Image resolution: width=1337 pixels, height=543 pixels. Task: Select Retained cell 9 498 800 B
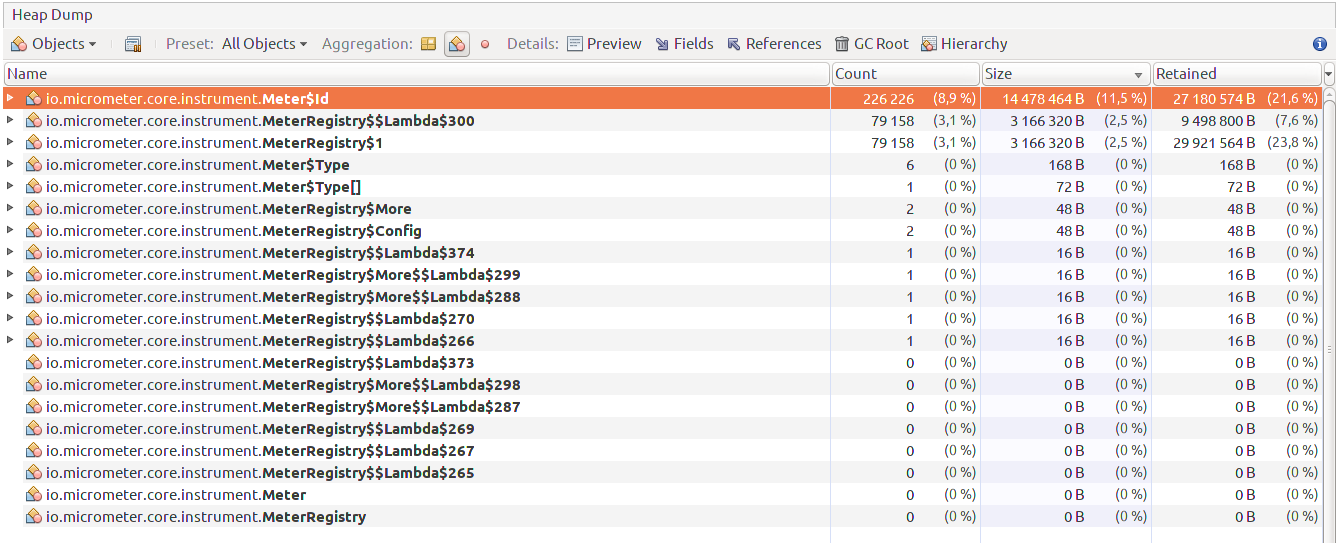click(x=1213, y=121)
